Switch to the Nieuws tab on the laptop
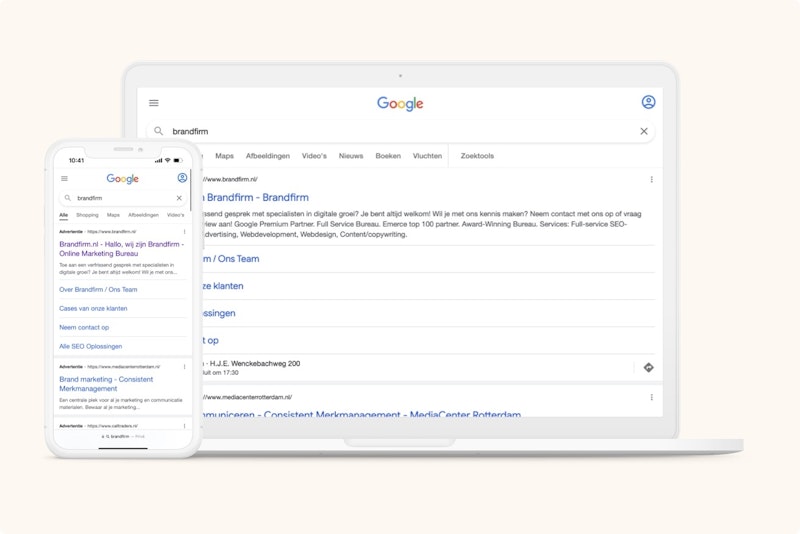 351,156
